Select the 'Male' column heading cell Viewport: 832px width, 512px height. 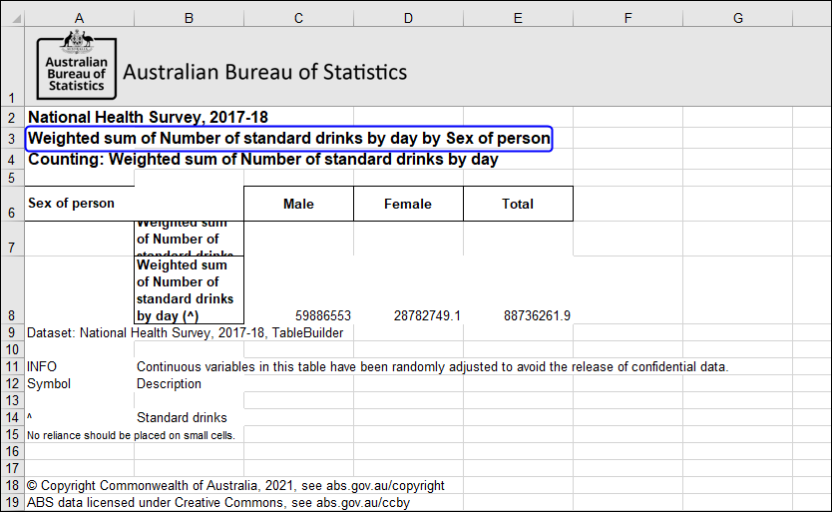(x=299, y=204)
